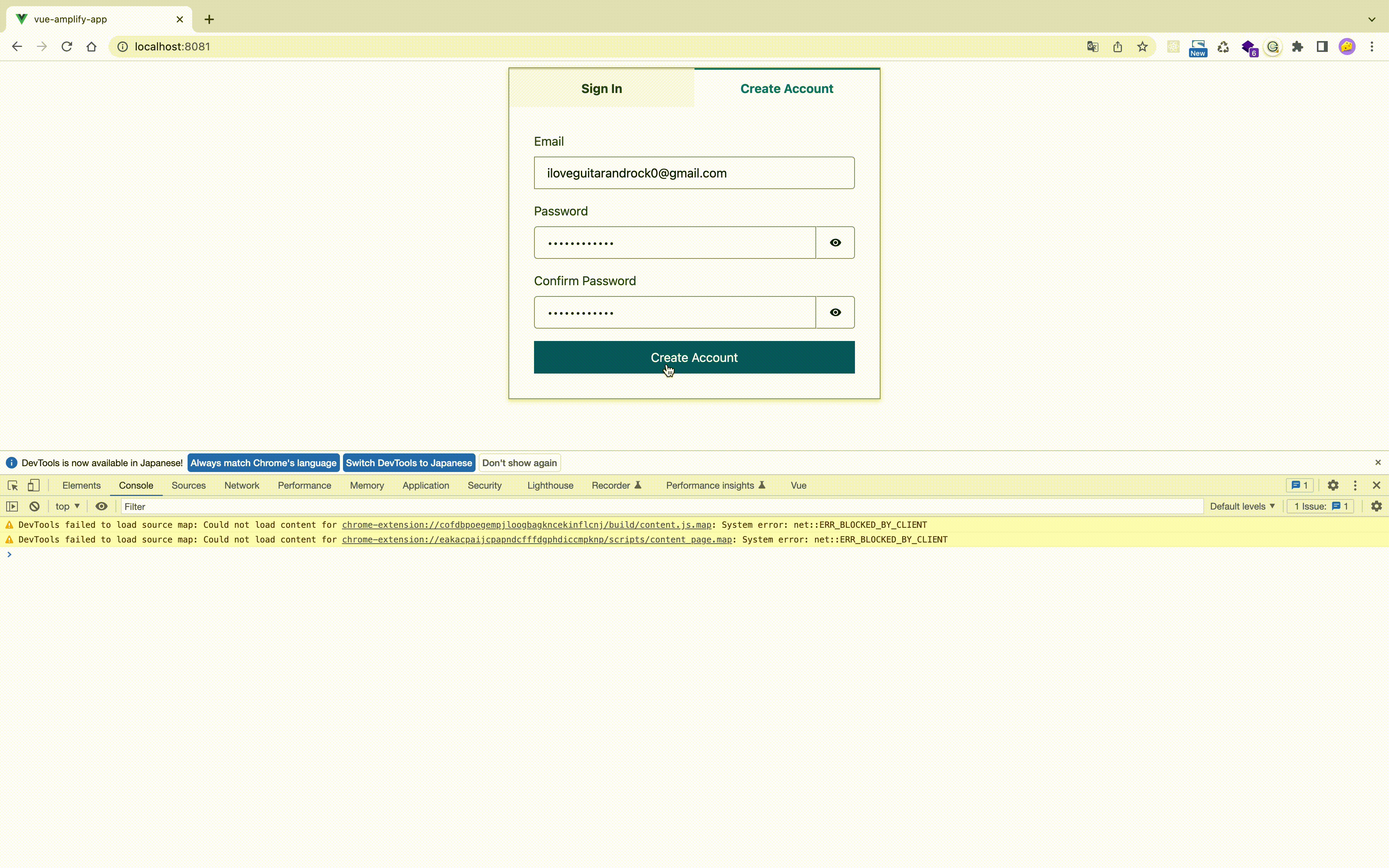Open the content.js.map extension link
Image resolution: width=1389 pixels, height=868 pixels.
click(x=526, y=525)
